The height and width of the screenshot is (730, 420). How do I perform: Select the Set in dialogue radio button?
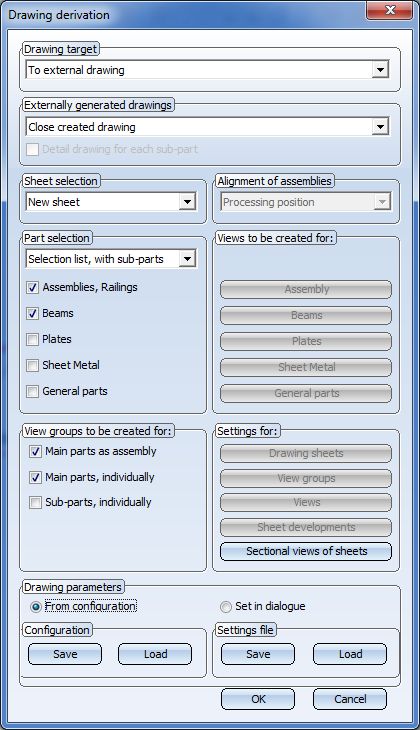click(226, 607)
